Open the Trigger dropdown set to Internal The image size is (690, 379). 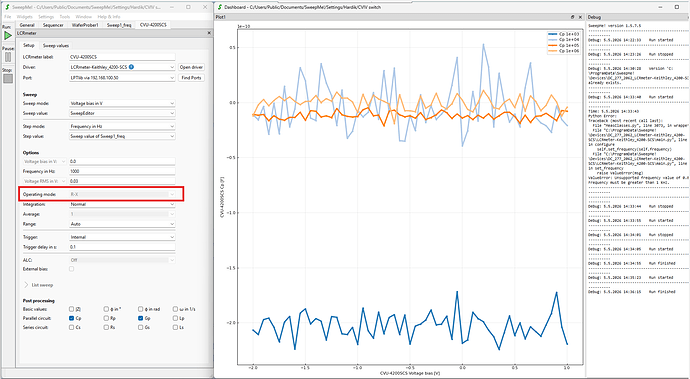pyautogui.click(x=122, y=237)
